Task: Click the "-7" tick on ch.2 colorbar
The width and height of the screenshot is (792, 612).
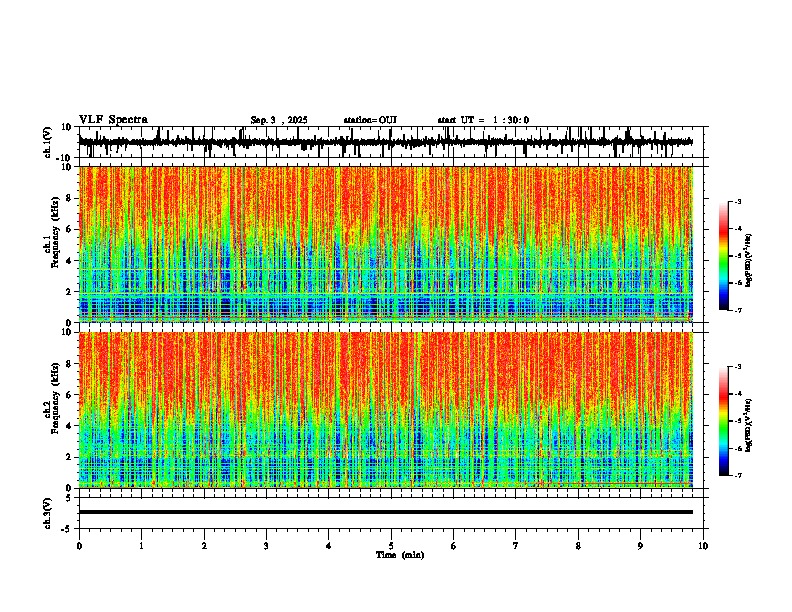Action: (x=737, y=476)
